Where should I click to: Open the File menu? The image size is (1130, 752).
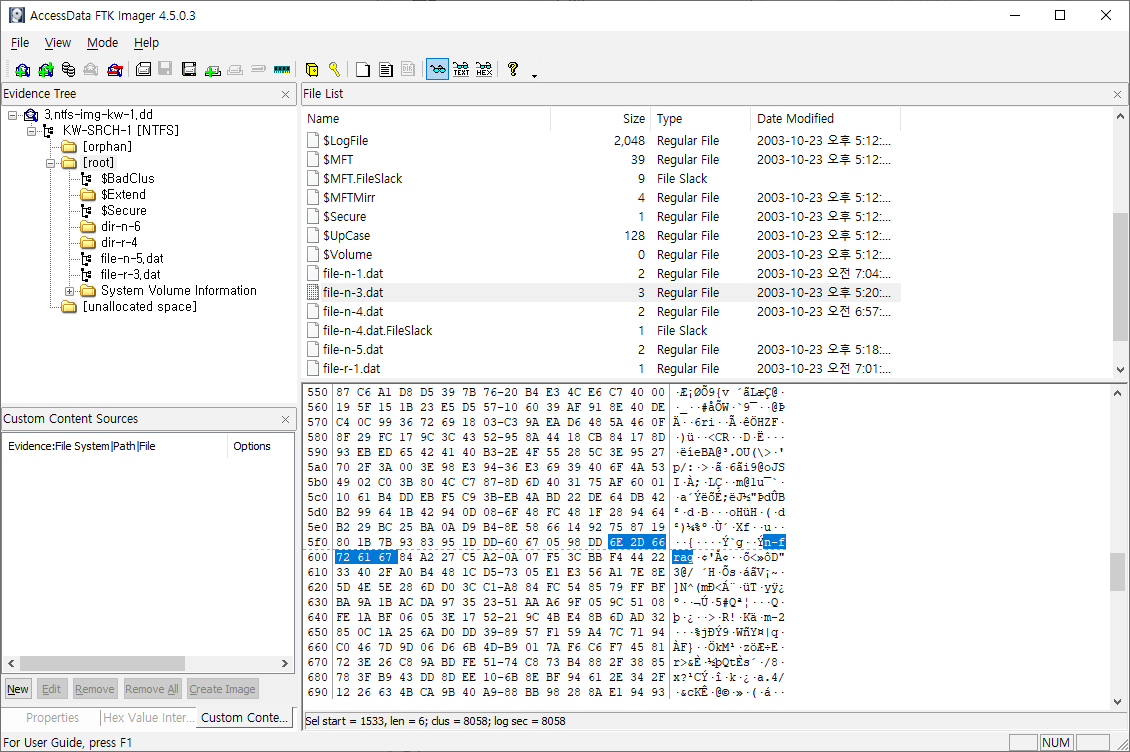20,43
